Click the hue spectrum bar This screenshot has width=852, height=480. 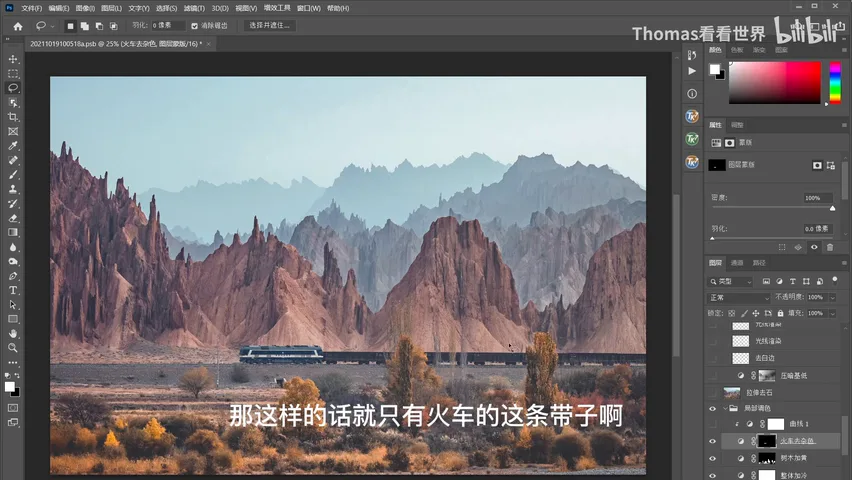click(835, 82)
